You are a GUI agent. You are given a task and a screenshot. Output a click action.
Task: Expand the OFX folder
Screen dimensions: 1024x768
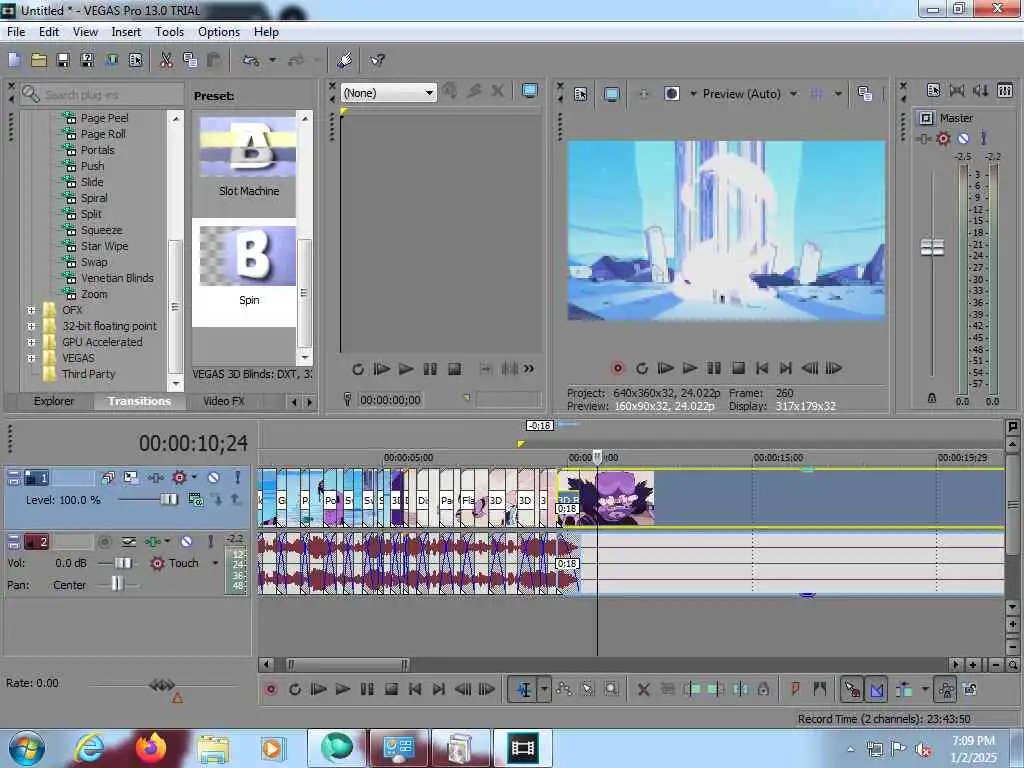pyautogui.click(x=31, y=310)
